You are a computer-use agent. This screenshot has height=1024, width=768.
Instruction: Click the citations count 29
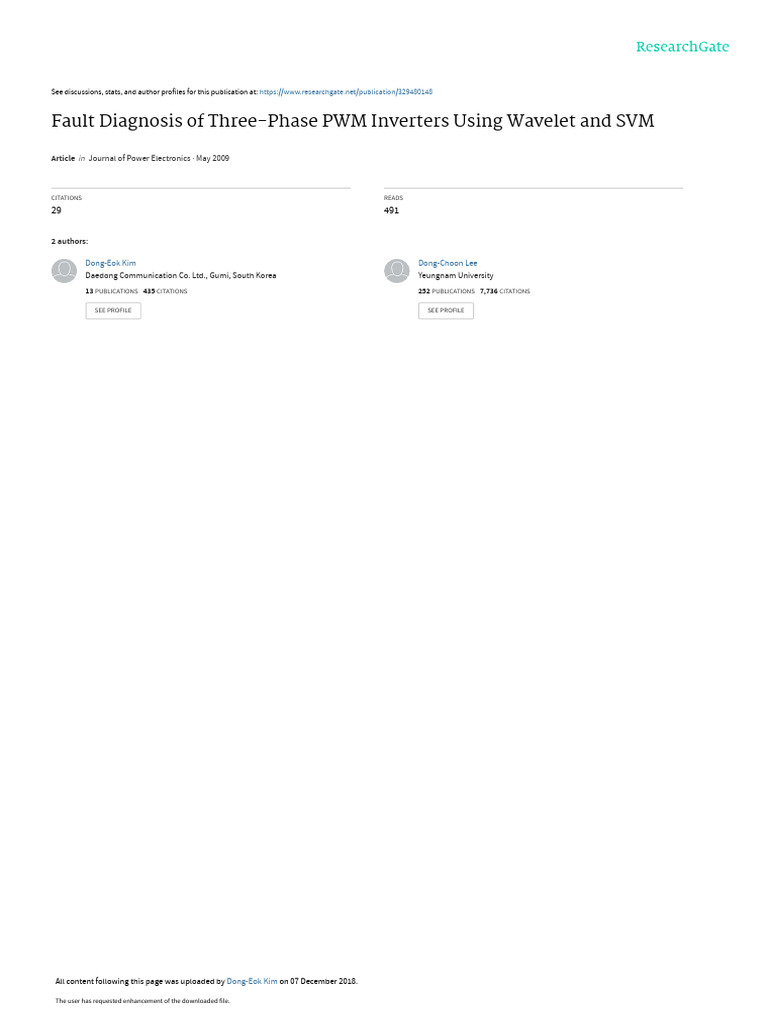click(56, 210)
